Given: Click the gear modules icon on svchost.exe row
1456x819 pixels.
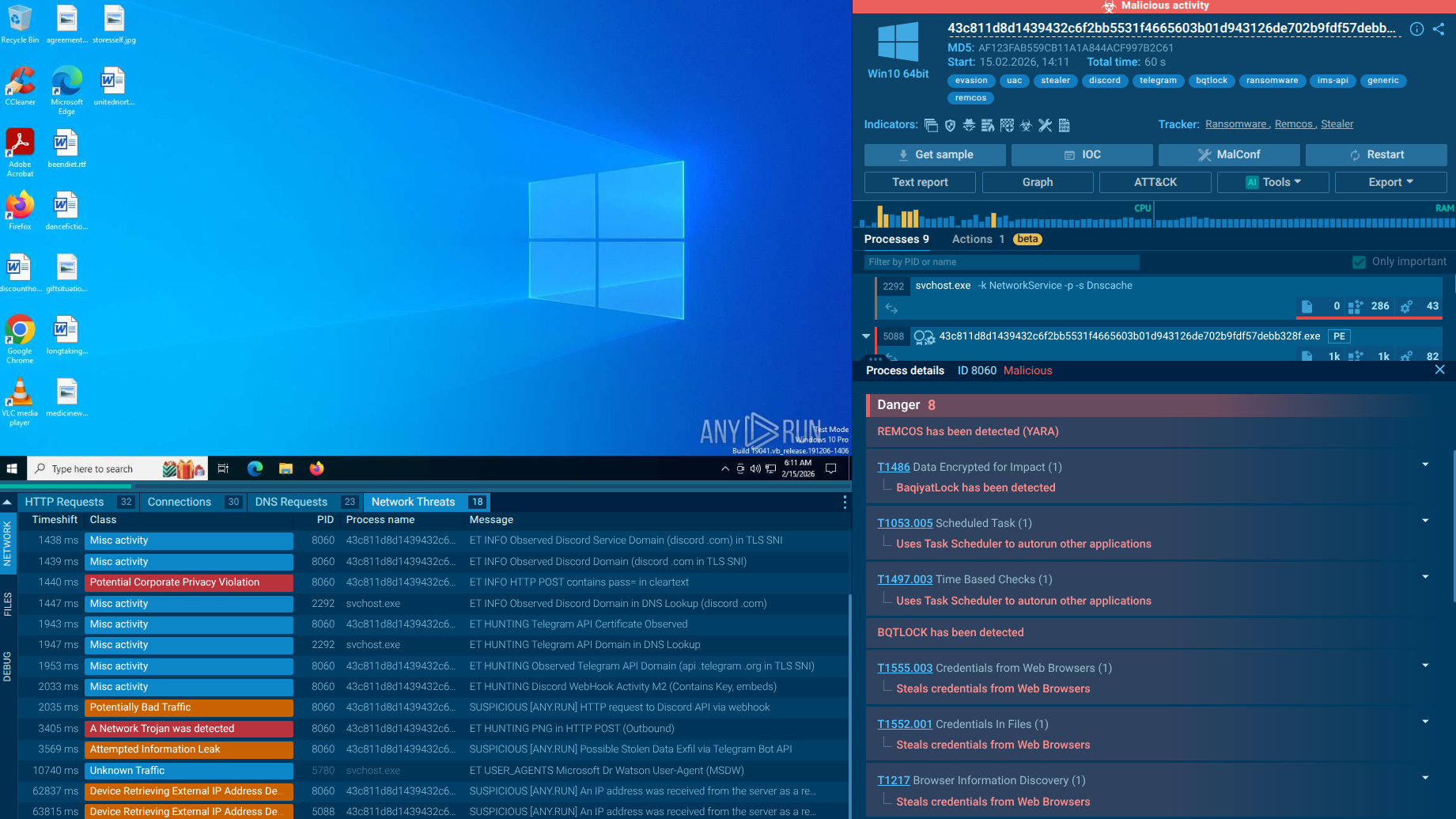Looking at the screenshot, I should (1406, 306).
